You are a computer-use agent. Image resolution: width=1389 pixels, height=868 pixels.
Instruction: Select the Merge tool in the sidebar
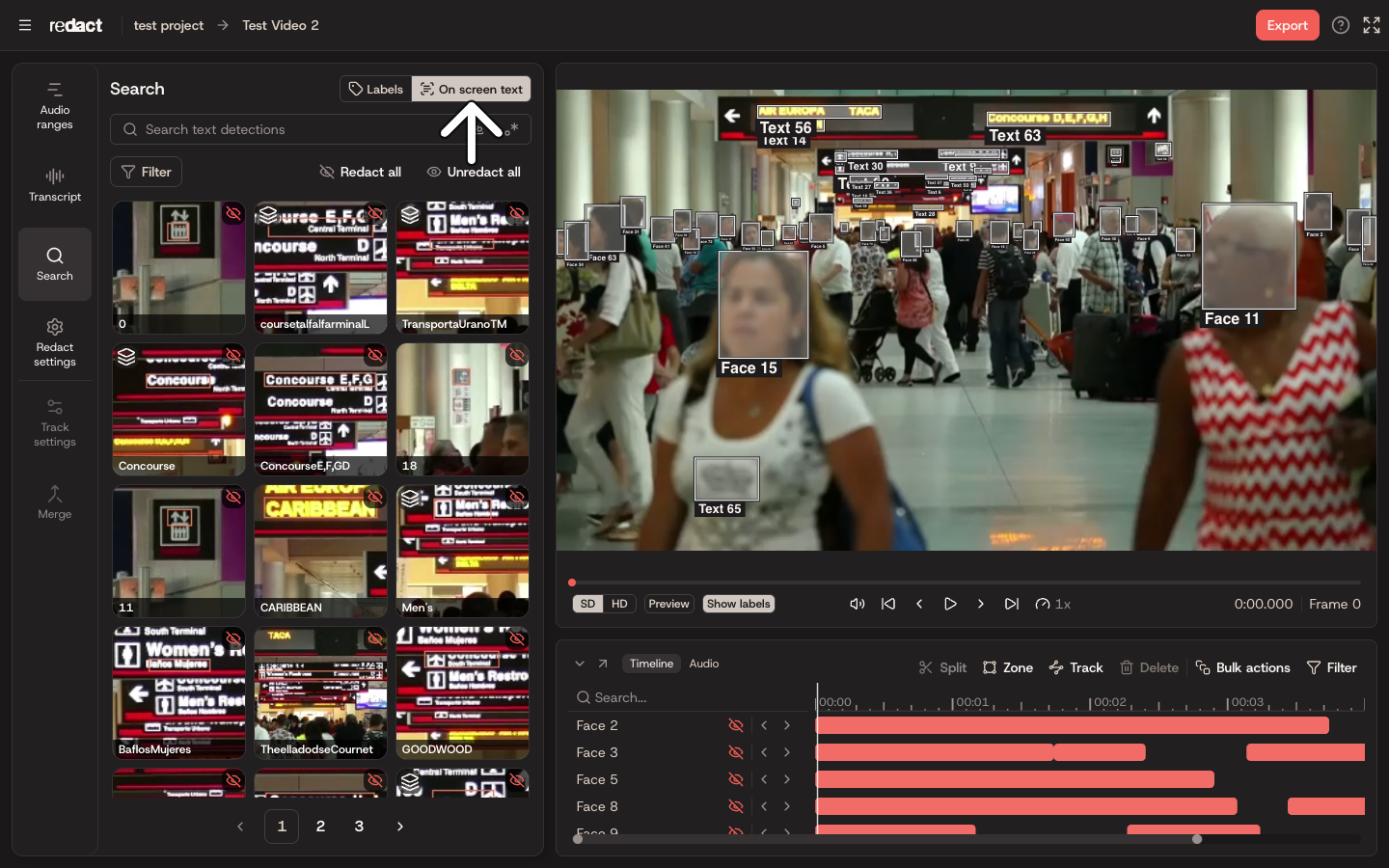tap(55, 502)
